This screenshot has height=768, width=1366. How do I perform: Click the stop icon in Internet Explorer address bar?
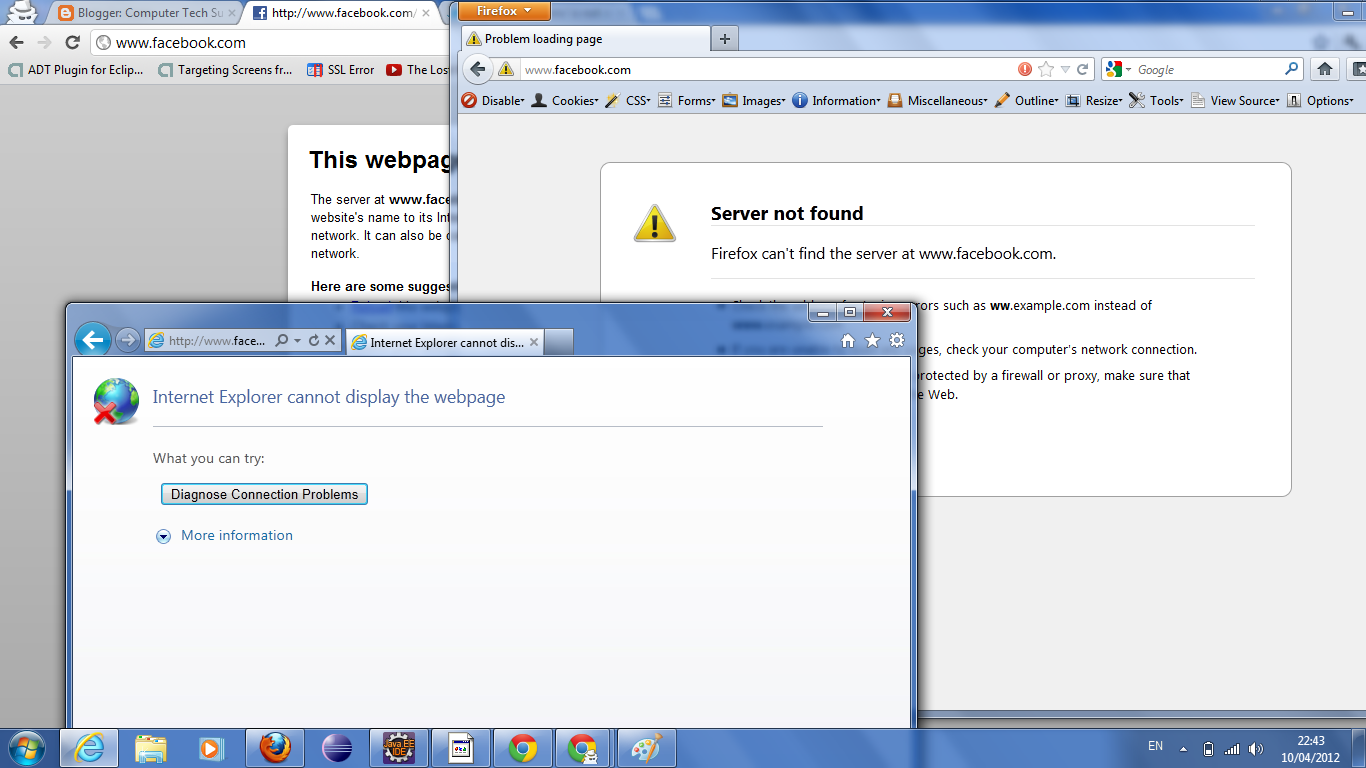[331, 341]
